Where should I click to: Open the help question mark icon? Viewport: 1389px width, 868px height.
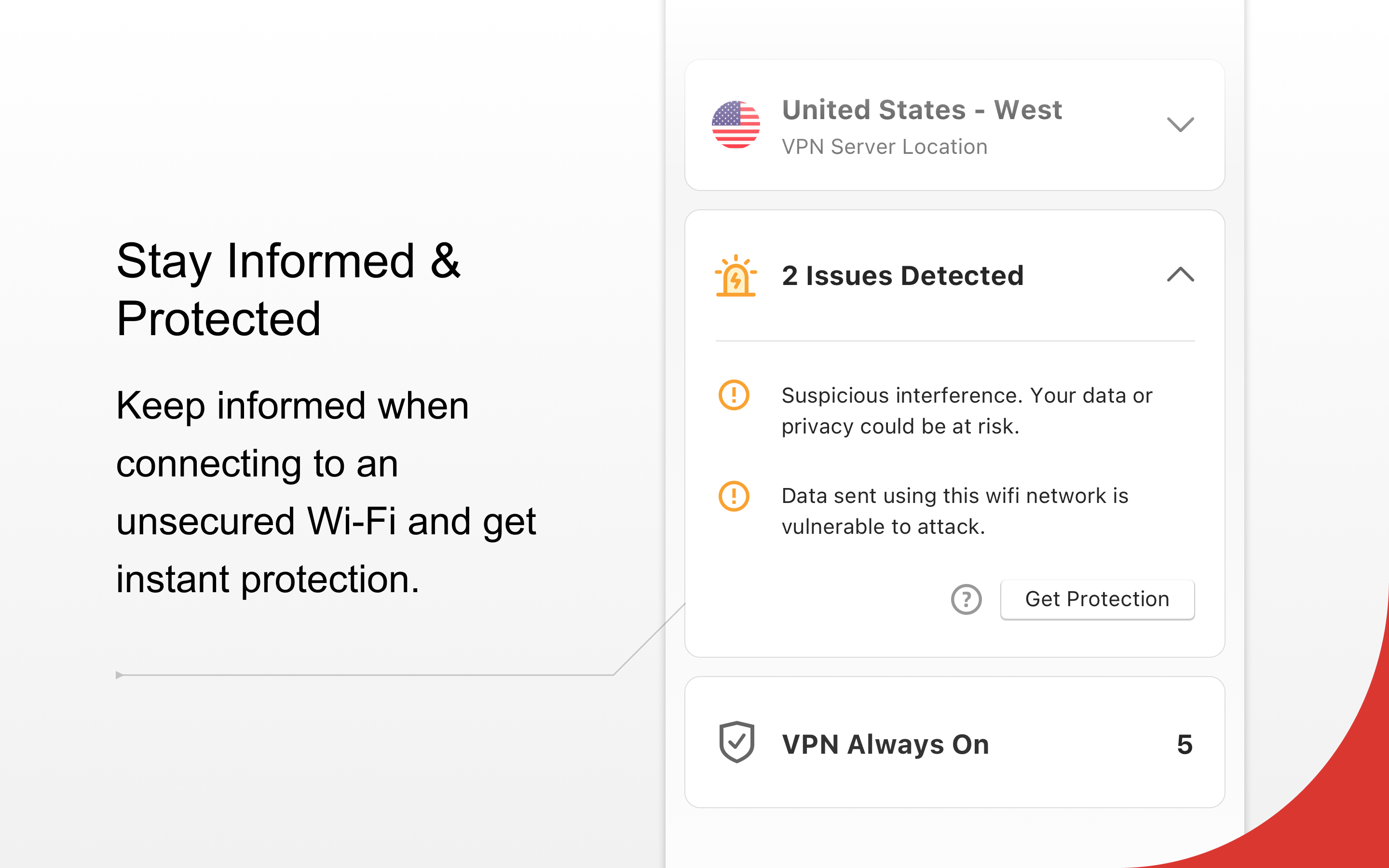[x=966, y=599]
